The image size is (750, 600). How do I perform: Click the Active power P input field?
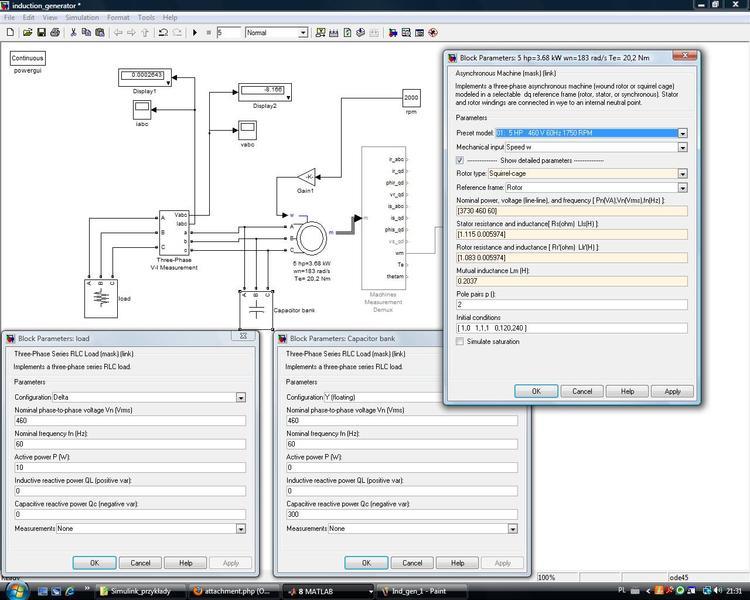click(x=128, y=468)
